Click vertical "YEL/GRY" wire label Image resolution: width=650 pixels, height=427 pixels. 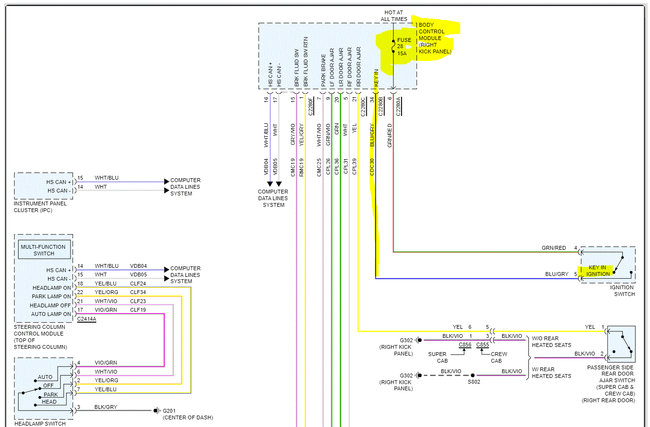[x=301, y=134]
